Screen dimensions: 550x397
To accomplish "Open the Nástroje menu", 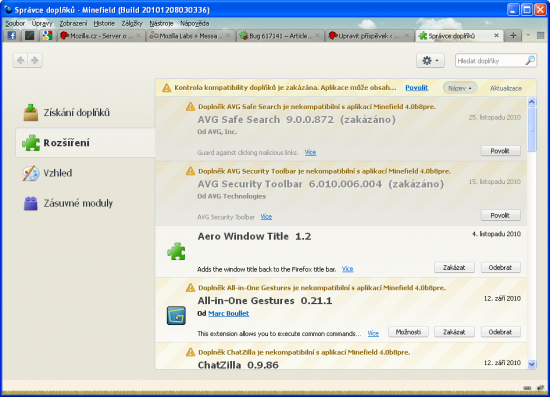I will coord(161,23).
